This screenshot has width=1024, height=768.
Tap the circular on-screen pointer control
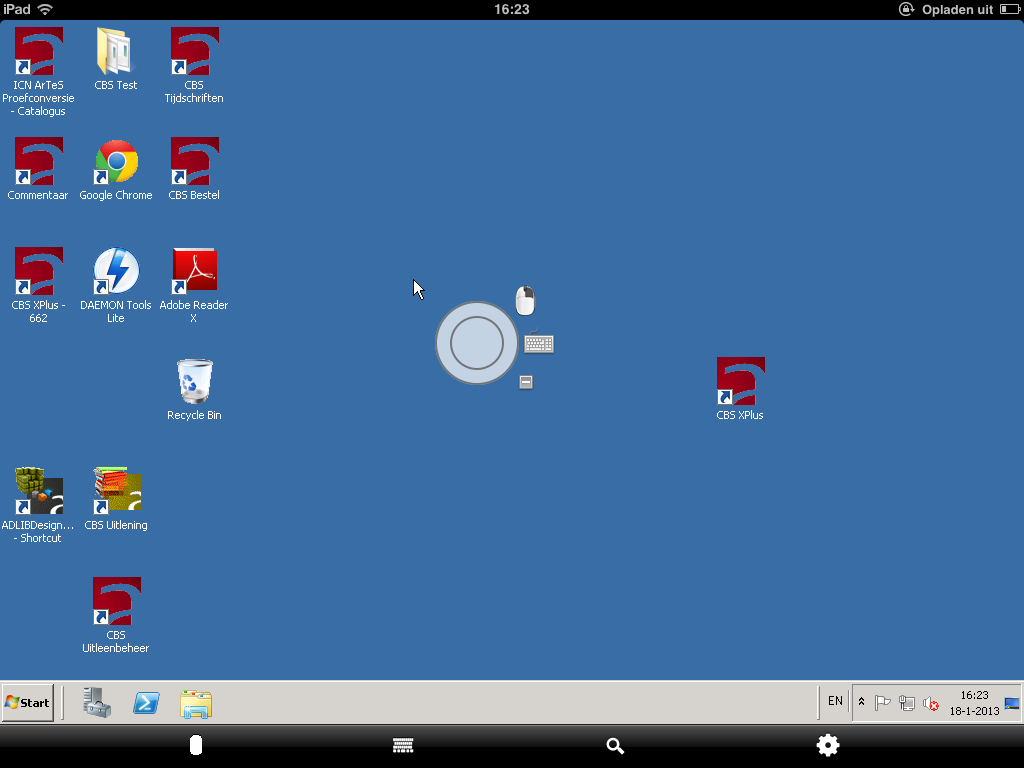tap(477, 343)
